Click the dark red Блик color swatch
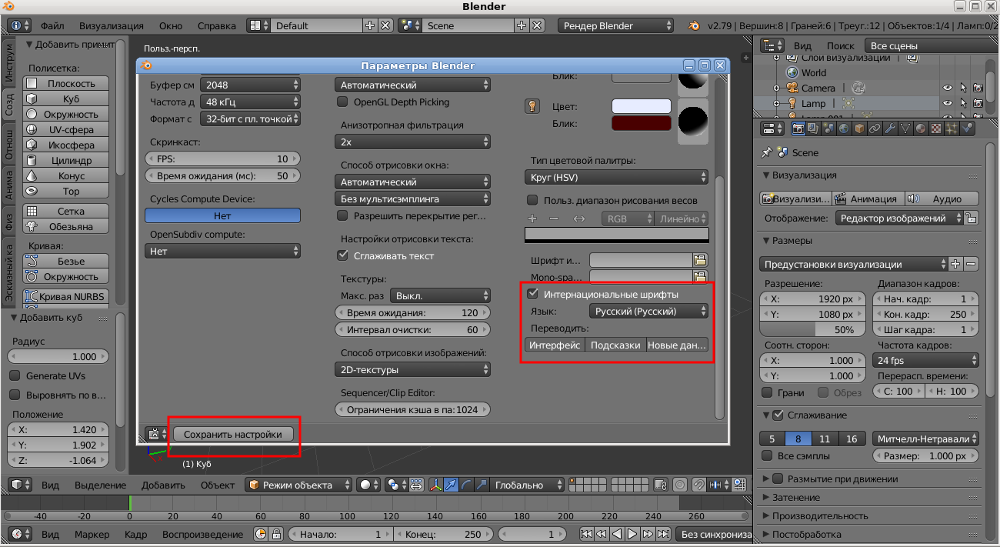 (642, 123)
